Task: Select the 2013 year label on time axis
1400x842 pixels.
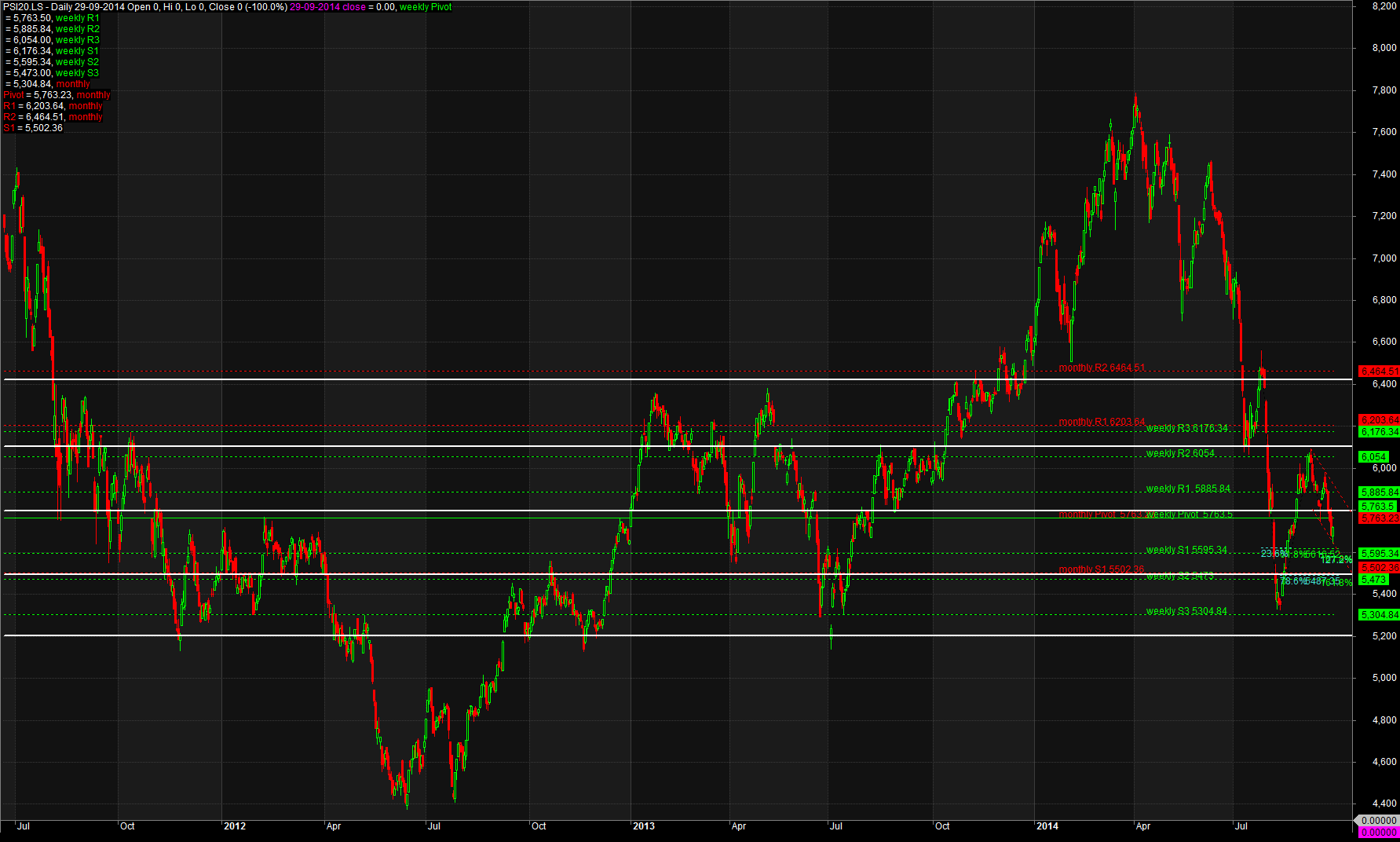Action: 644,826
